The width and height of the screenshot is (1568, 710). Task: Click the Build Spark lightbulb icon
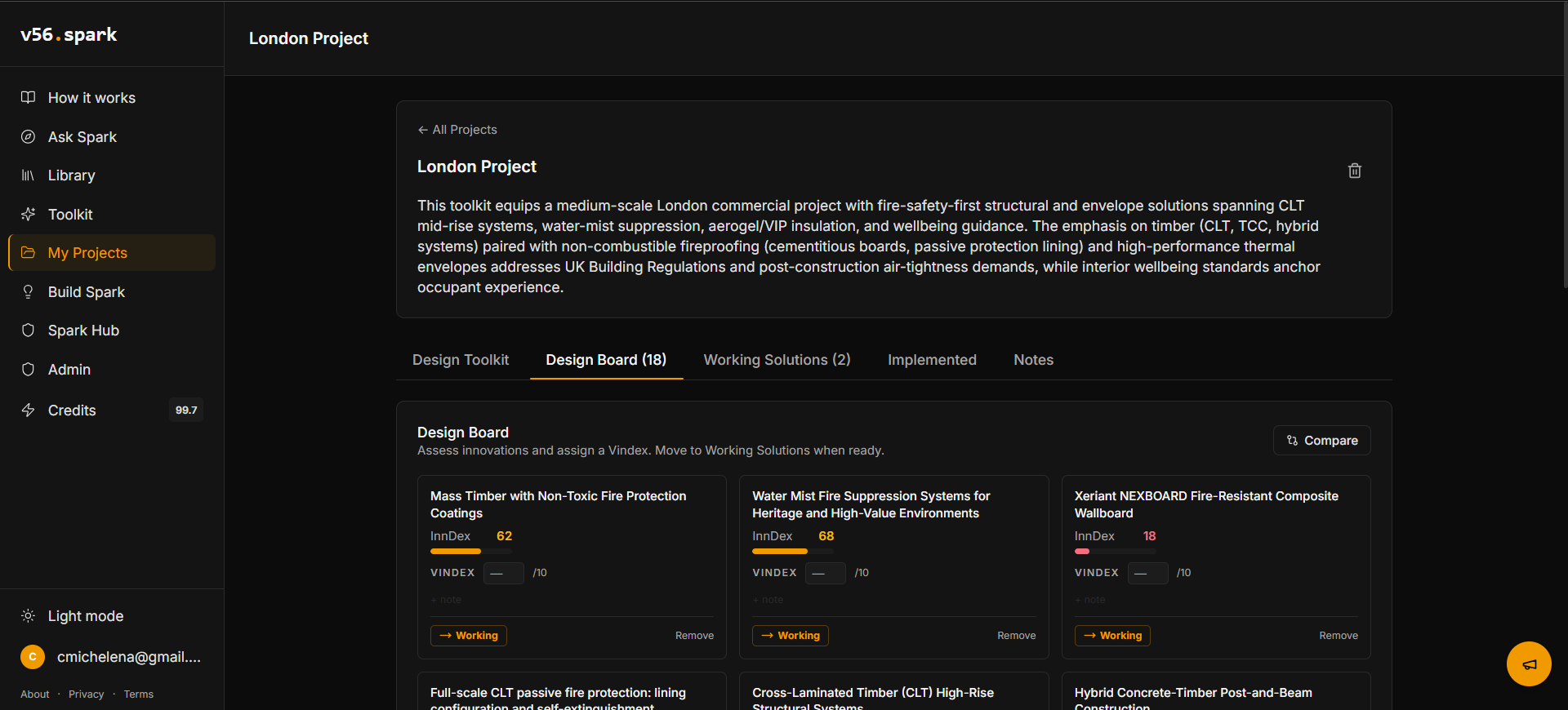[28, 291]
